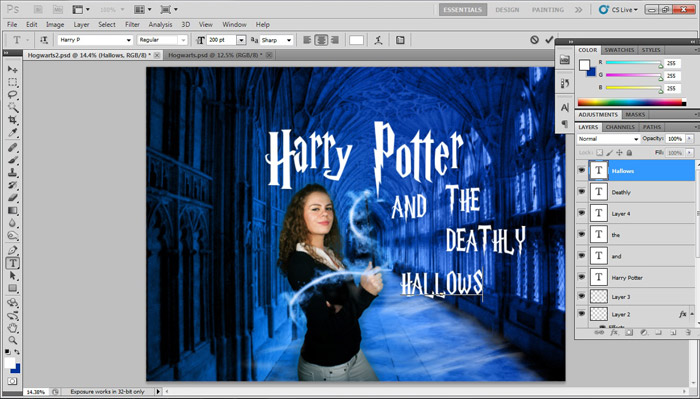Hide the 'and' text layer

[581, 255]
